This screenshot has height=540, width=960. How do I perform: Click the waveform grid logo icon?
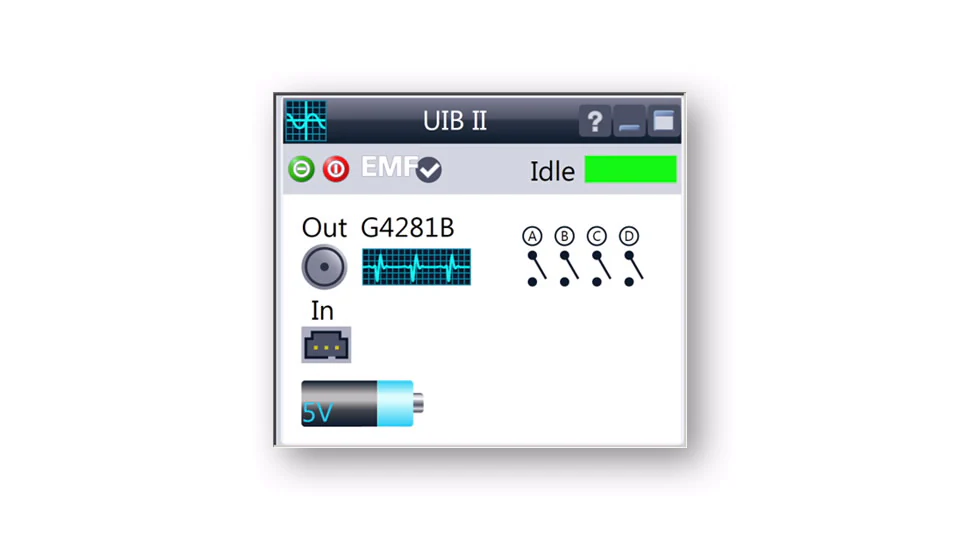point(306,121)
